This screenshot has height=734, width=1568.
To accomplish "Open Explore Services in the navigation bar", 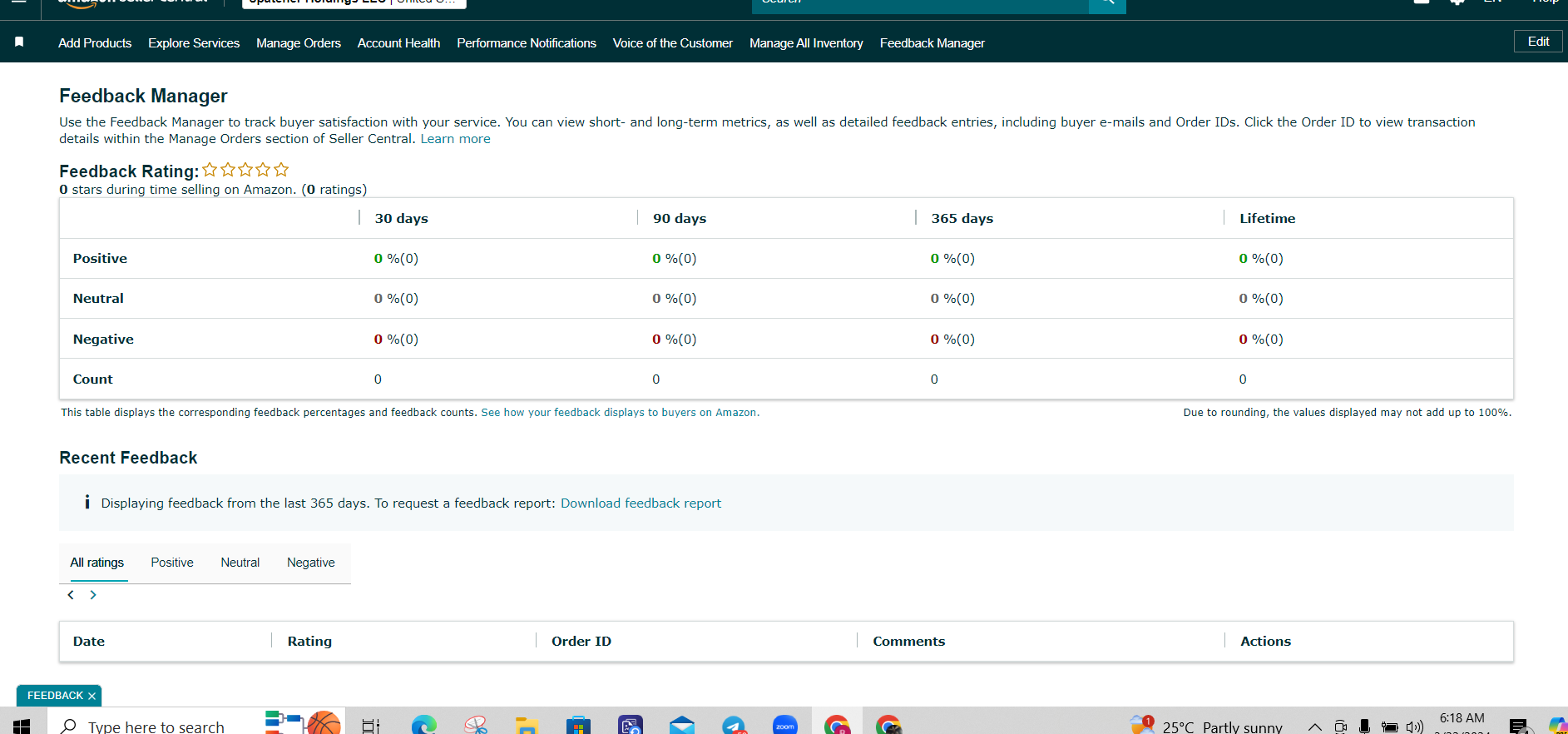I will pyautogui.click(x=194, y=43).
